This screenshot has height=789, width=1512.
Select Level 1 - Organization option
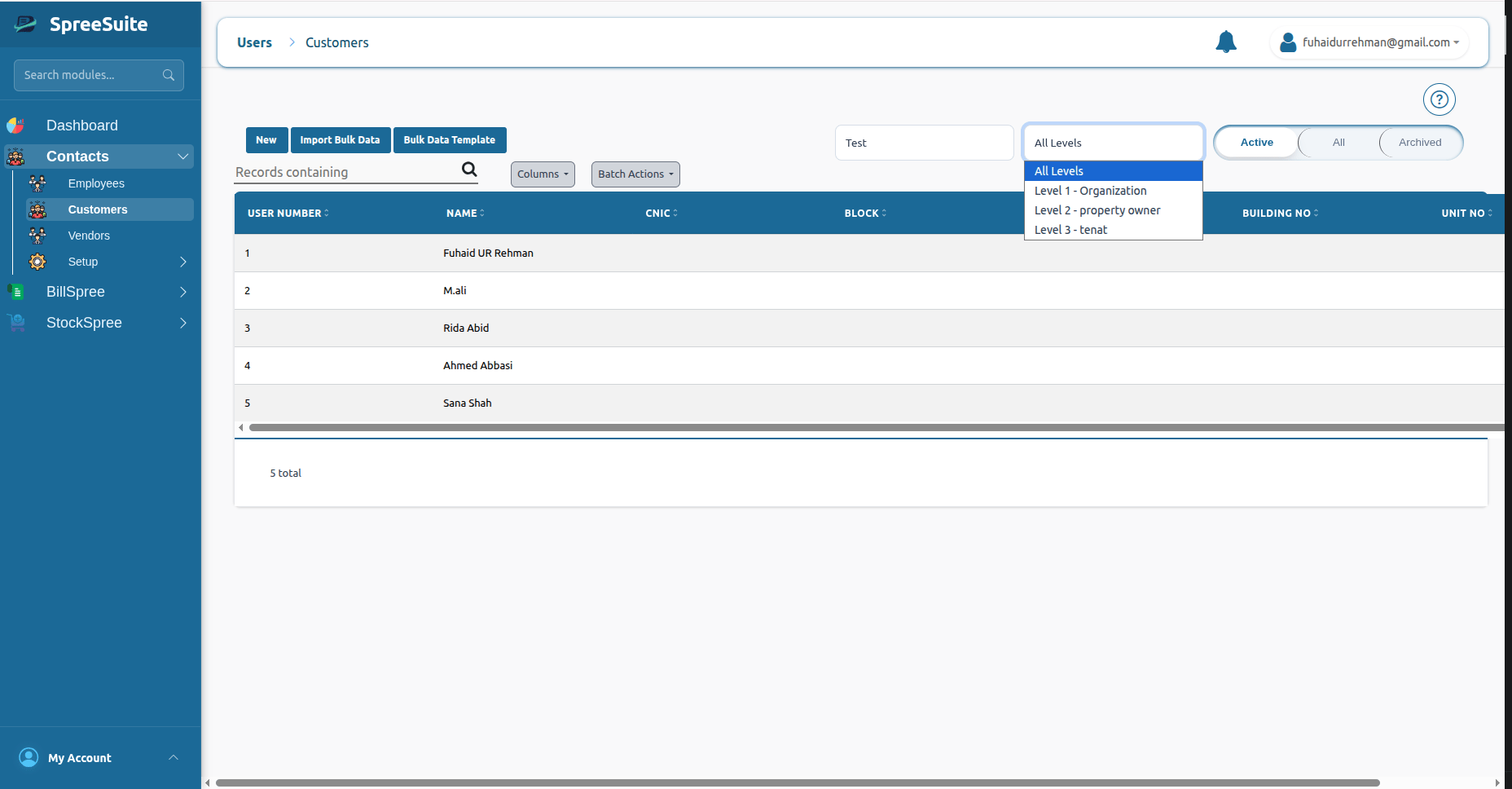(x=1113, y=191)
